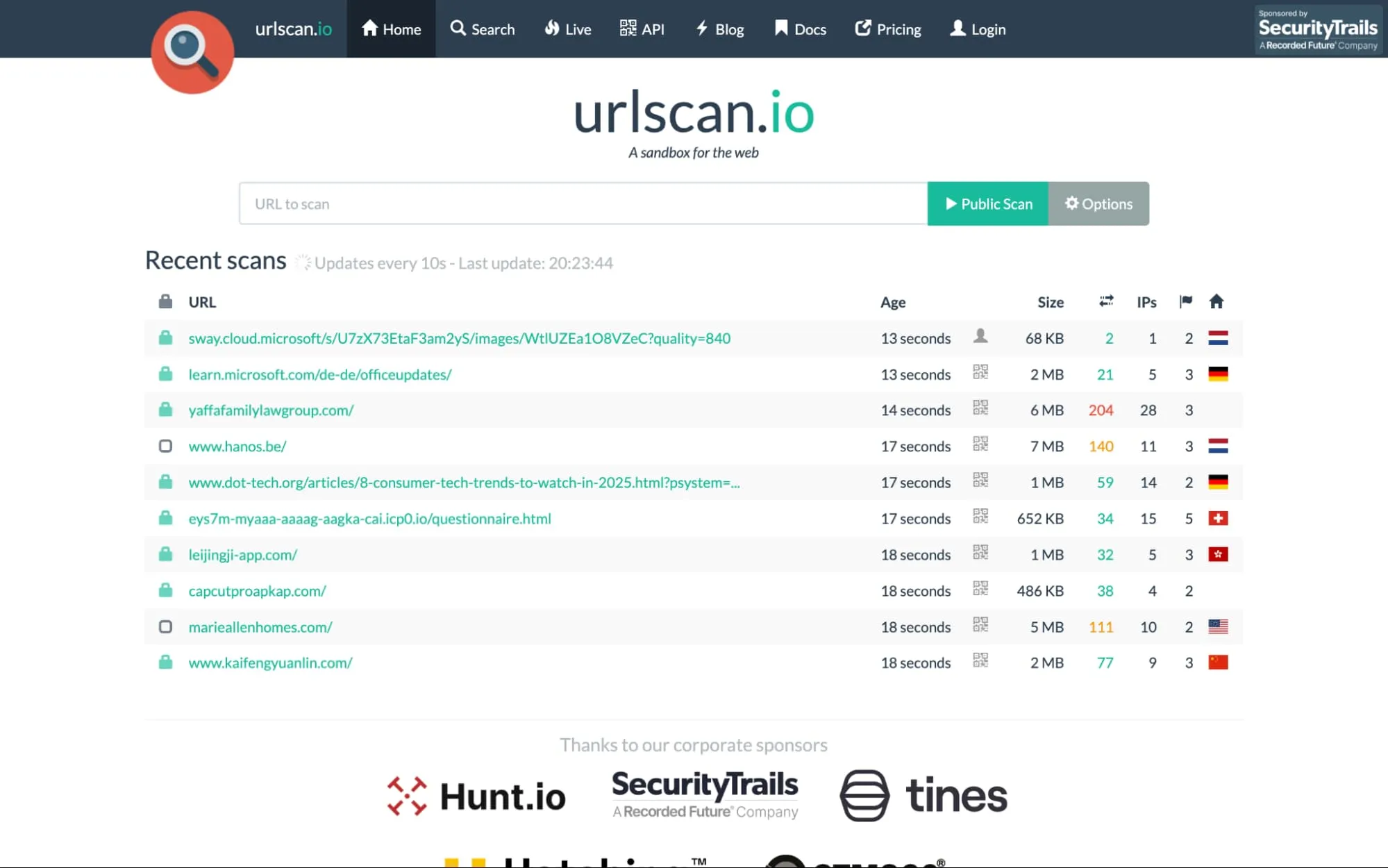The height and width of the screenshot is (868, 1388).
Task: Open the capcutproapkap.com scan result
Action: pyautogui.click(x=256, y=590)
